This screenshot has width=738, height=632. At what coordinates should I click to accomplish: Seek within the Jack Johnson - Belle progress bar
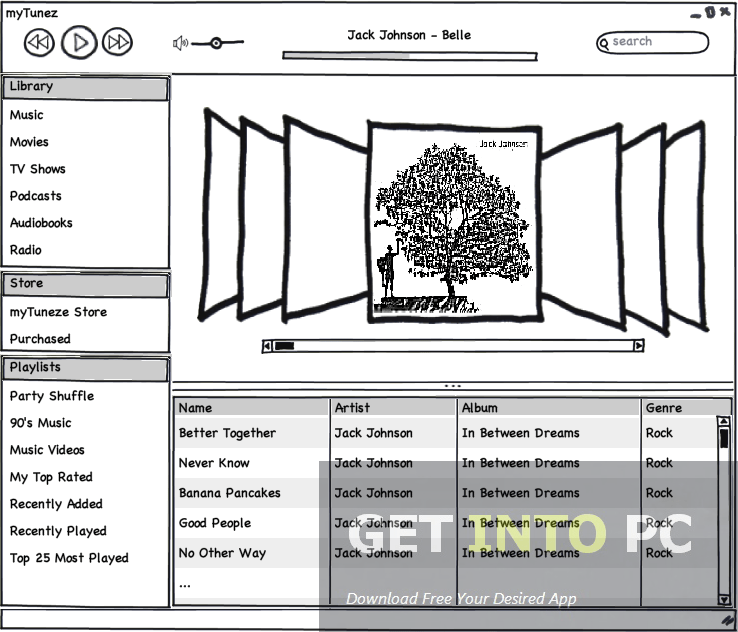[x=409, y=56]
